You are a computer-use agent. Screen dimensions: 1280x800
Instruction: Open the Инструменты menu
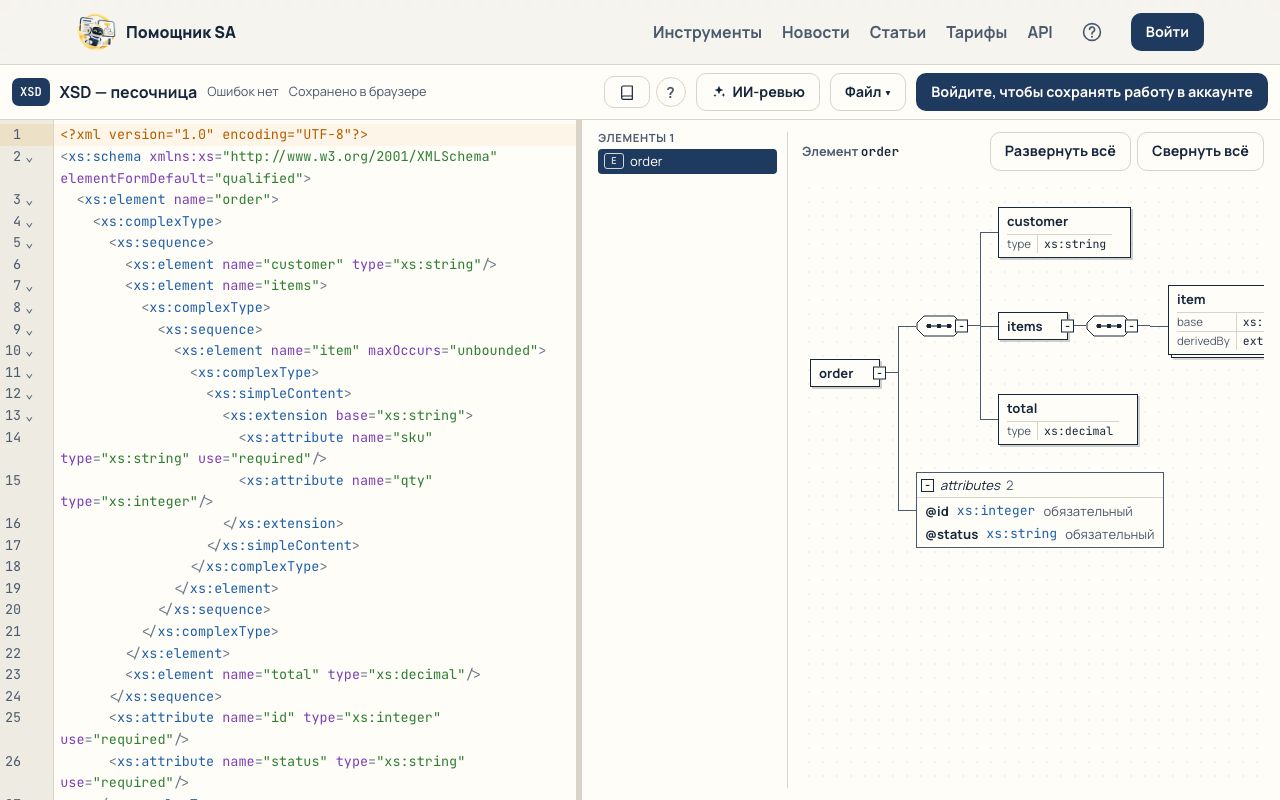[707, 32]
